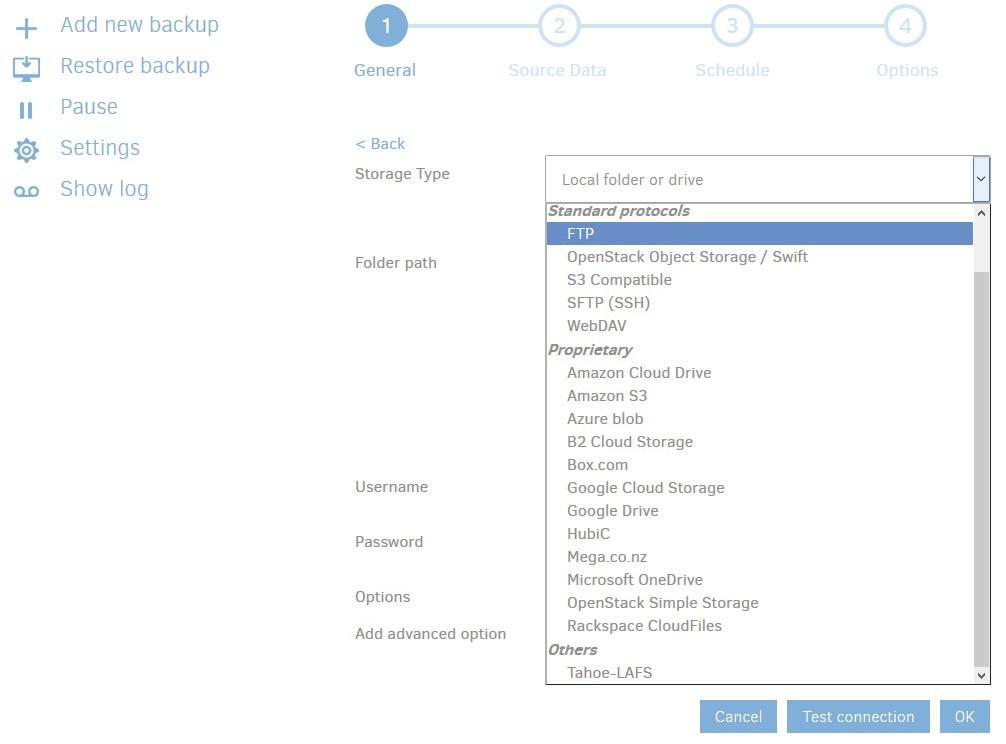Click the plus icon for Add new backup
Screen dimensions: 1006x744
click(x=26, y=27)
